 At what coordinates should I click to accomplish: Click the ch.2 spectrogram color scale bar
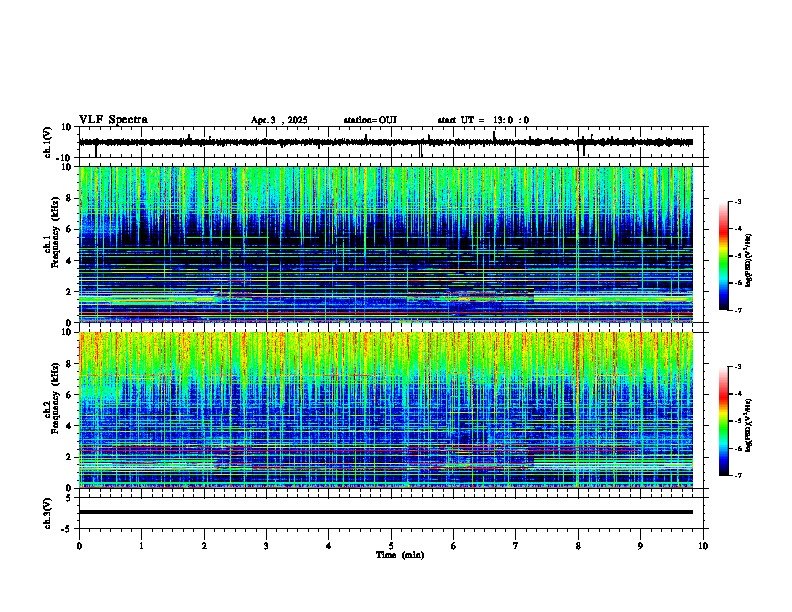[x=723, y=421]
